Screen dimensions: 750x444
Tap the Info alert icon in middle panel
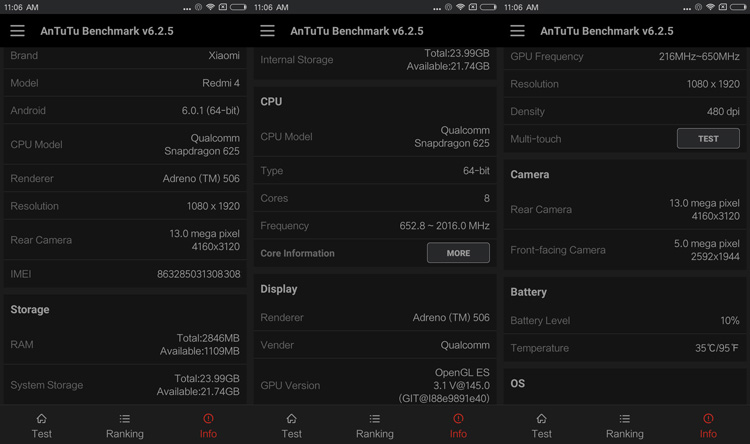tap(458, 419)
